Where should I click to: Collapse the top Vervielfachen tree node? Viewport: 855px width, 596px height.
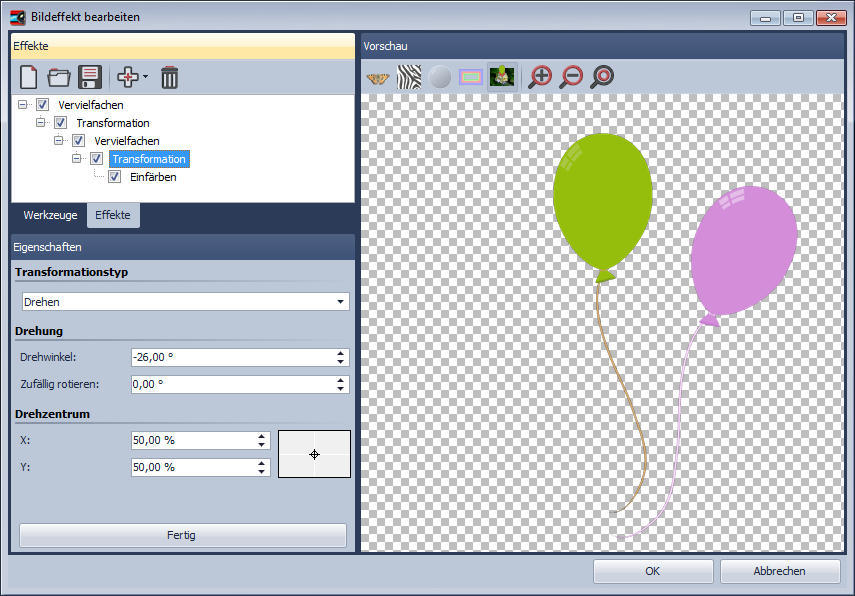[23, 105]
